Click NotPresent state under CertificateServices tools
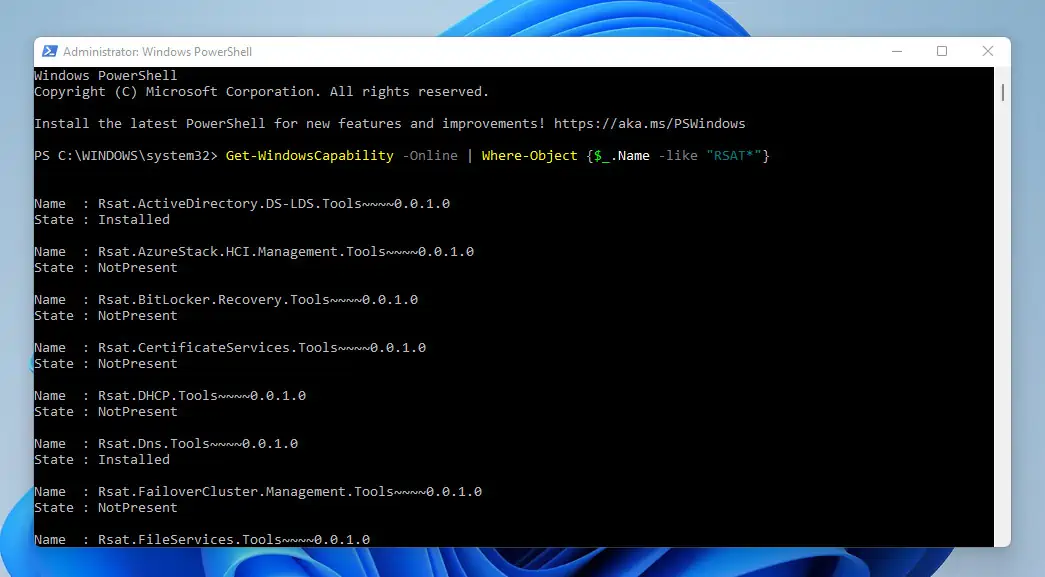The width and height of the screenshot is (1045, 577). tap(138, 363)
